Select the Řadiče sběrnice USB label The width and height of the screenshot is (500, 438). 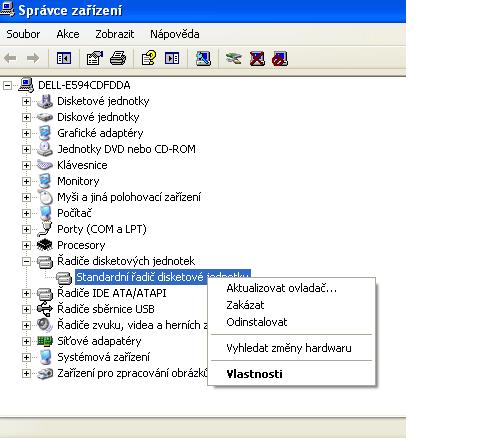106,309
